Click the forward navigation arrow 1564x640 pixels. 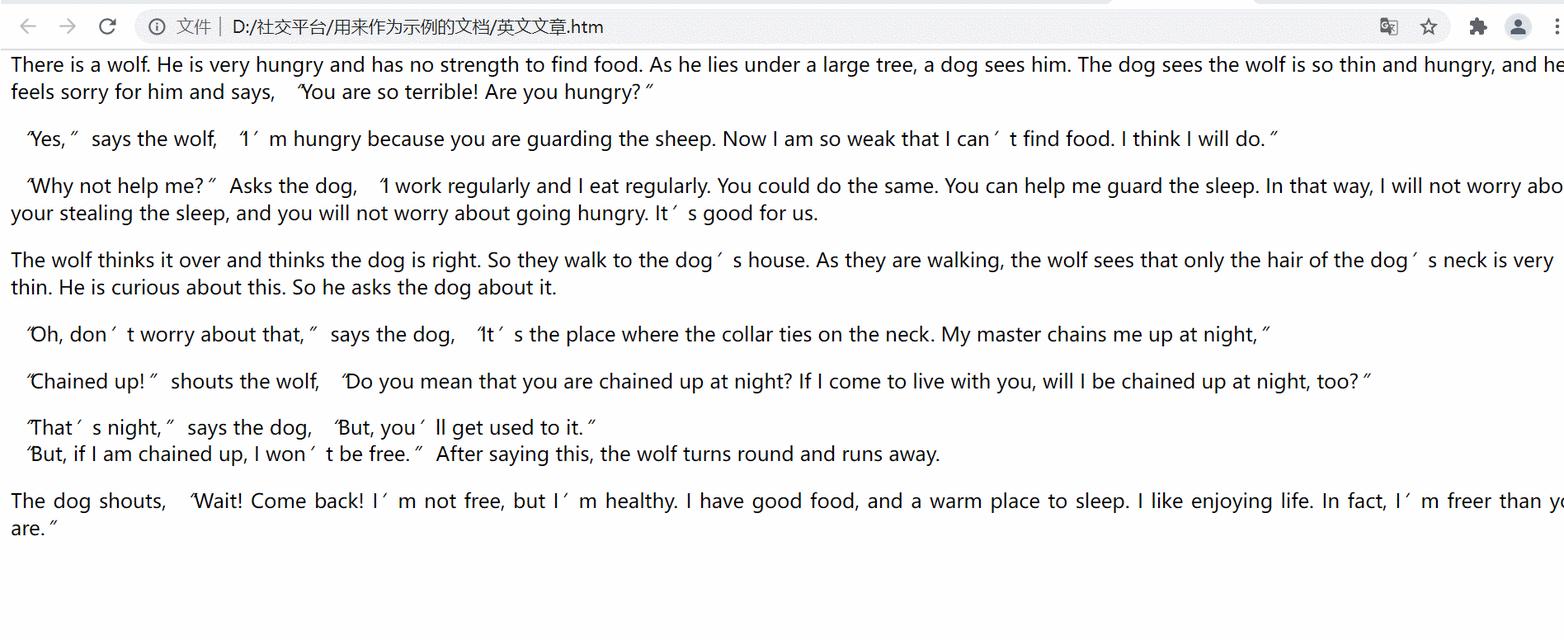click(67, 27)
